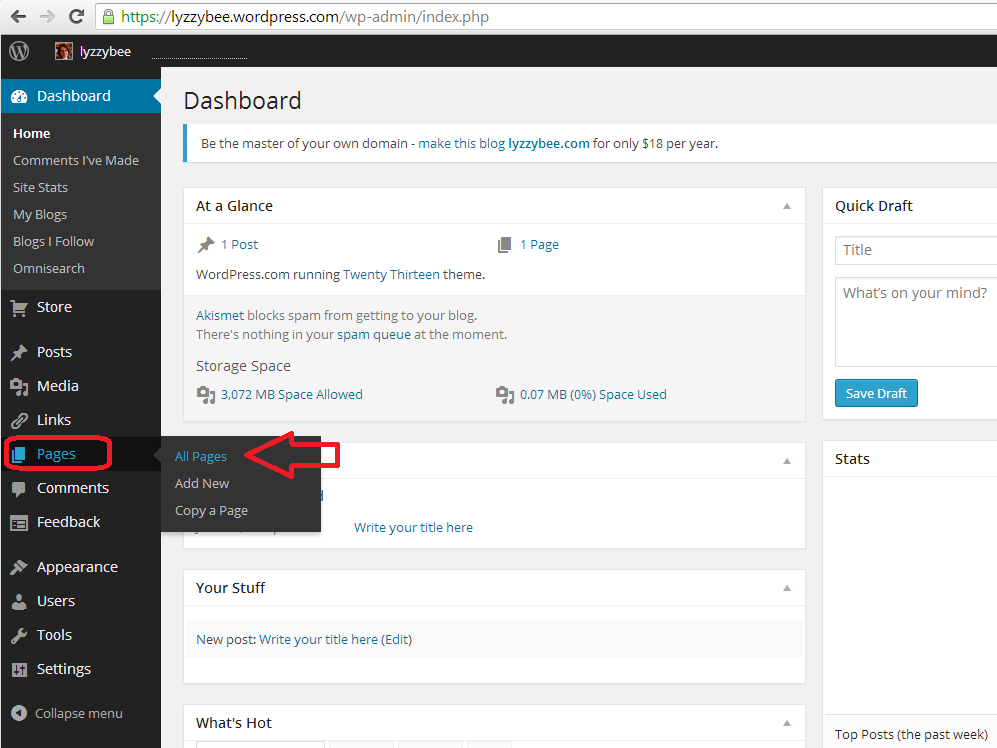This screenshot has height=748, width=997.
Task: Click the Links chain icon
Action: click(19, 420)
